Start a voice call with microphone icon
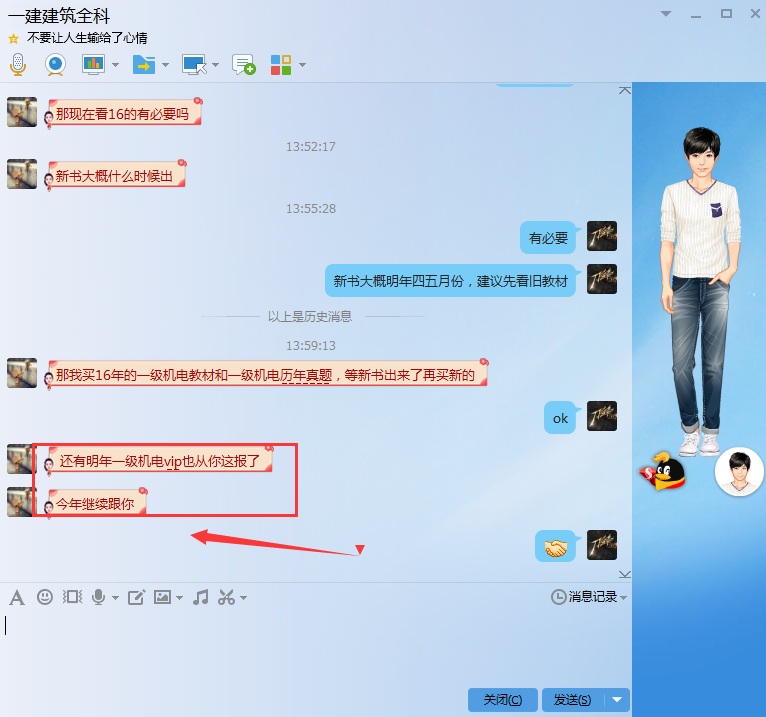The image size is (766, 717). coord(18,64)
